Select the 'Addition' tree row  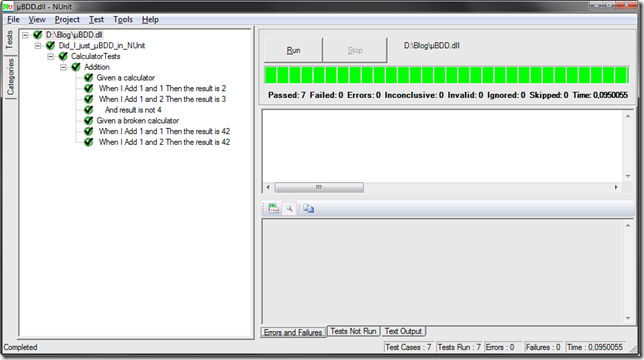pyautogui.click(x=97, y=67)
